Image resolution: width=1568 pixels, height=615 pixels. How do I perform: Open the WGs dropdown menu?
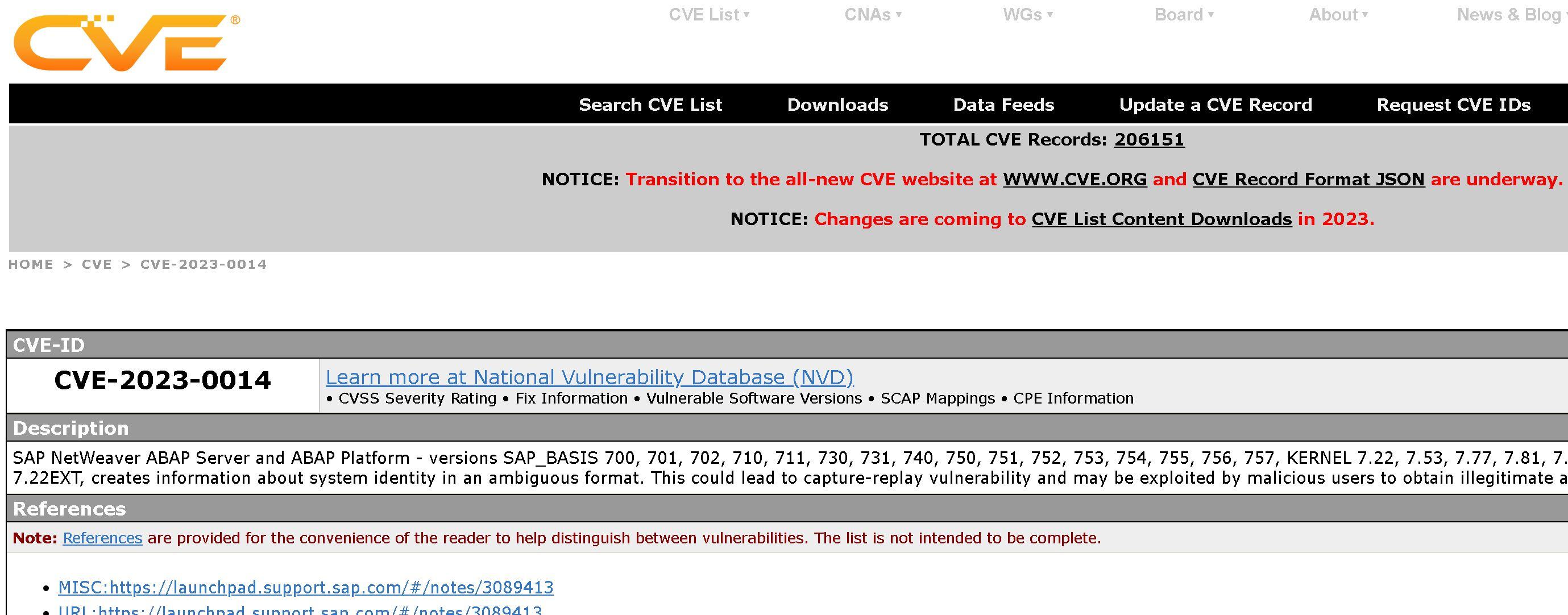tap(1027, 15)
